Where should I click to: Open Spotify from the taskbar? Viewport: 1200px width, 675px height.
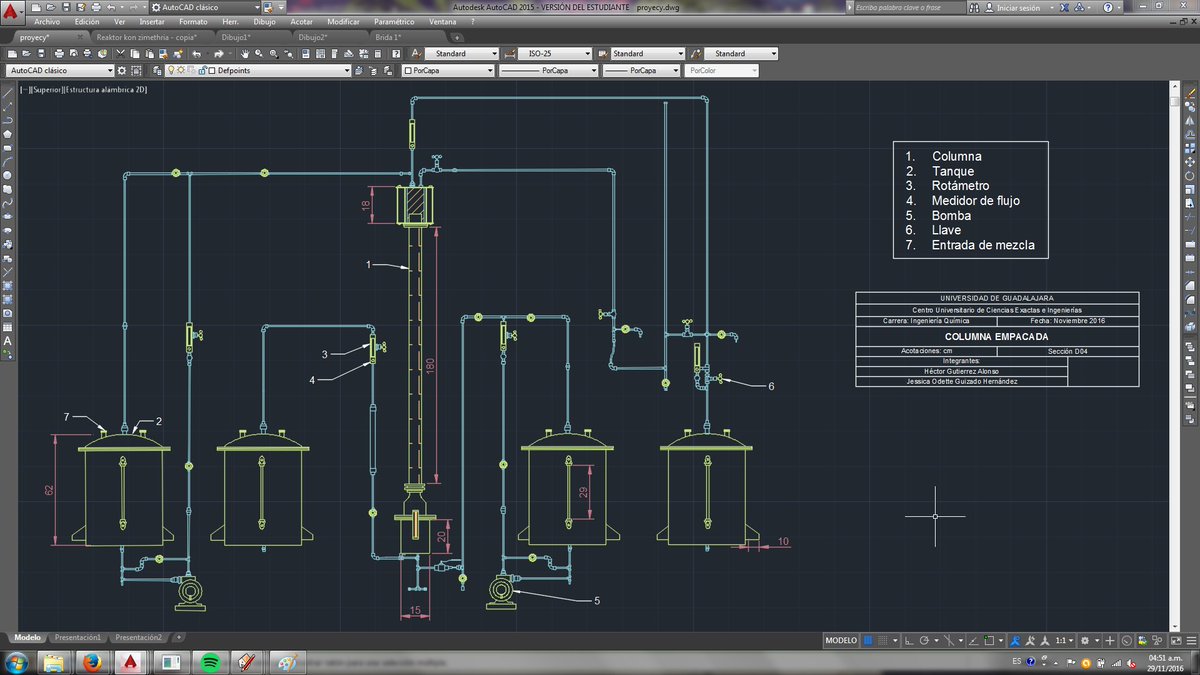pos(211,662)
